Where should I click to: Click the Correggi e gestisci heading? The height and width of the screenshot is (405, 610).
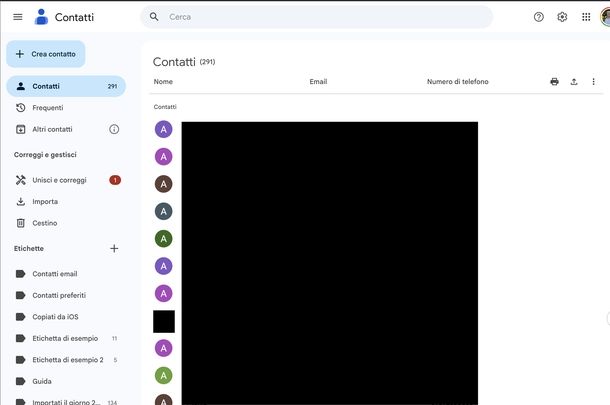(45, 154)
